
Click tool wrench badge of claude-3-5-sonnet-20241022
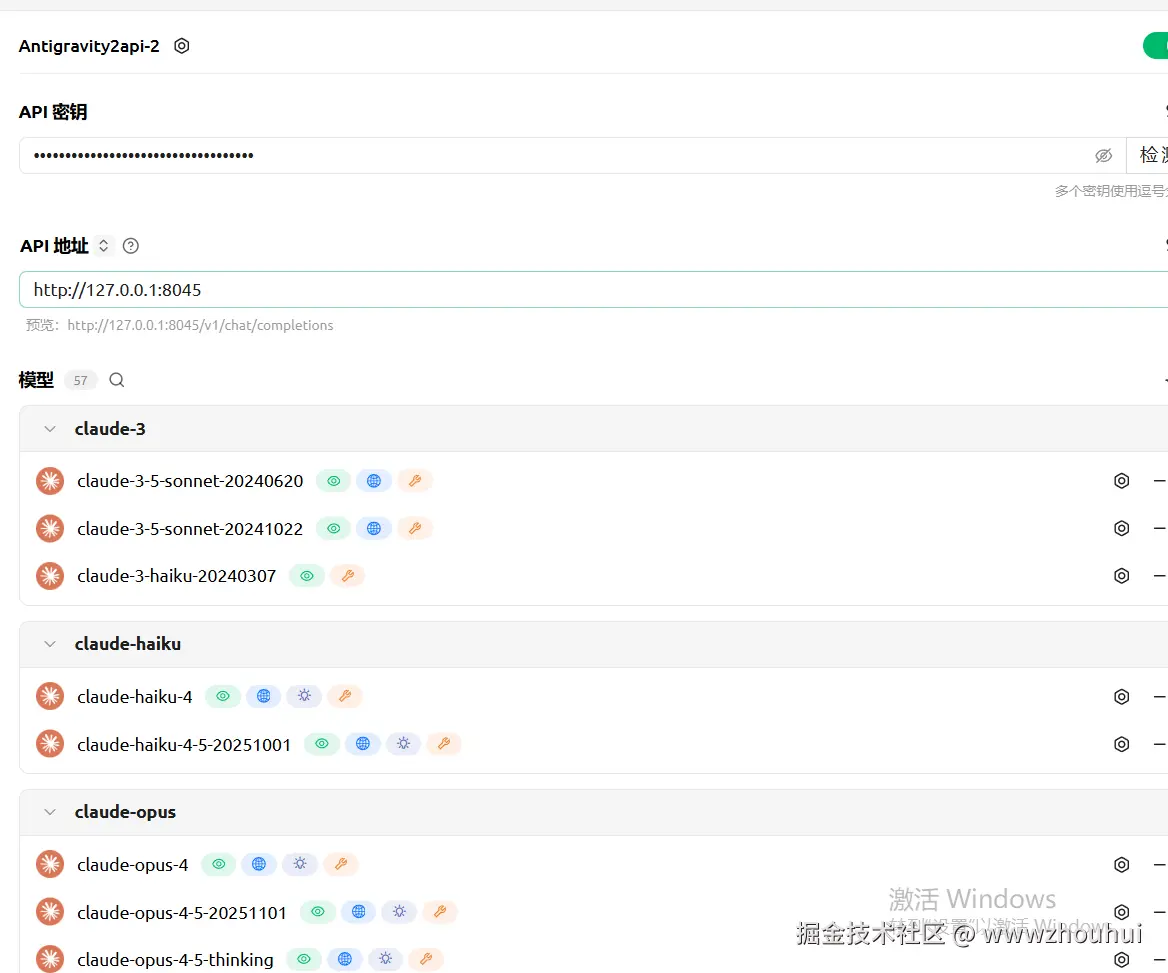415,528
